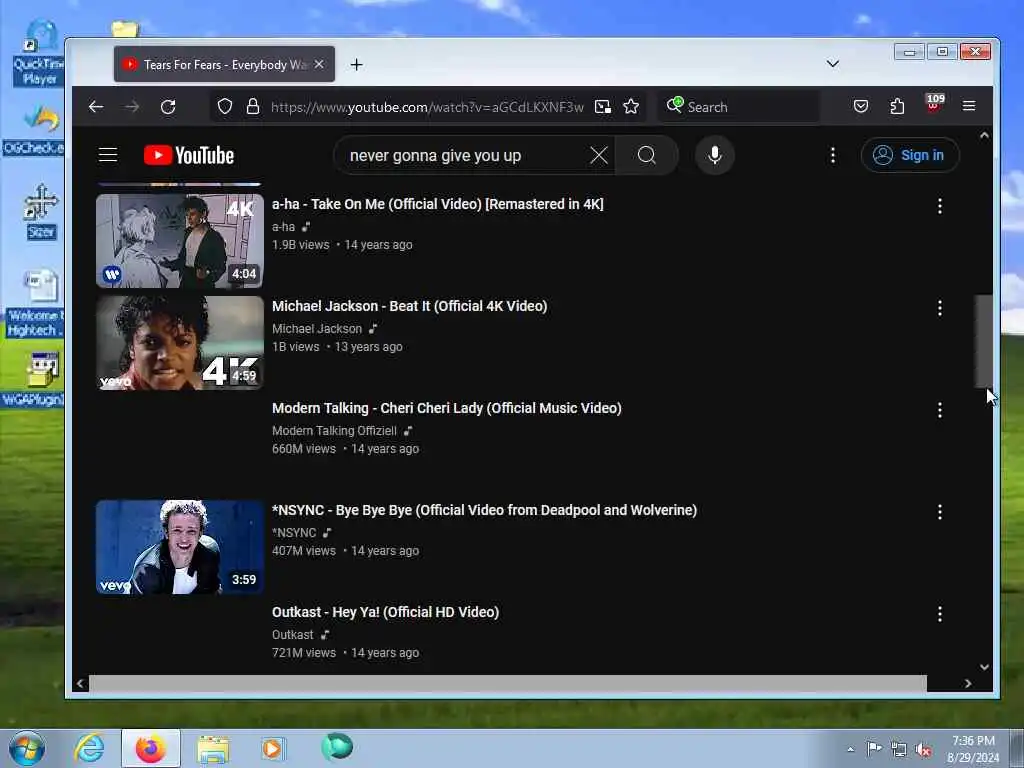The width and height of the screenshot is (1024, 768).
Task: Open NSYNC Bye Bye Bye video title
Action: coord(484,509)
